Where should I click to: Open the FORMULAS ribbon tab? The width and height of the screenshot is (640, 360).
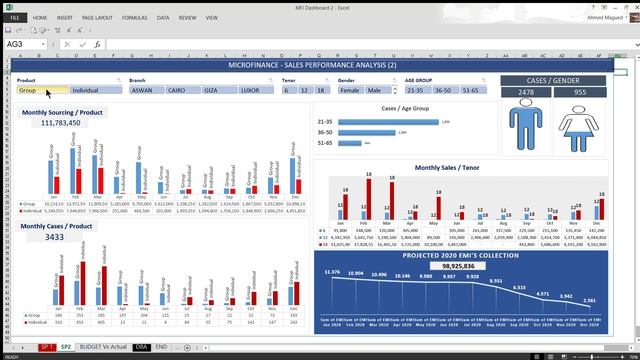(135, 18)
